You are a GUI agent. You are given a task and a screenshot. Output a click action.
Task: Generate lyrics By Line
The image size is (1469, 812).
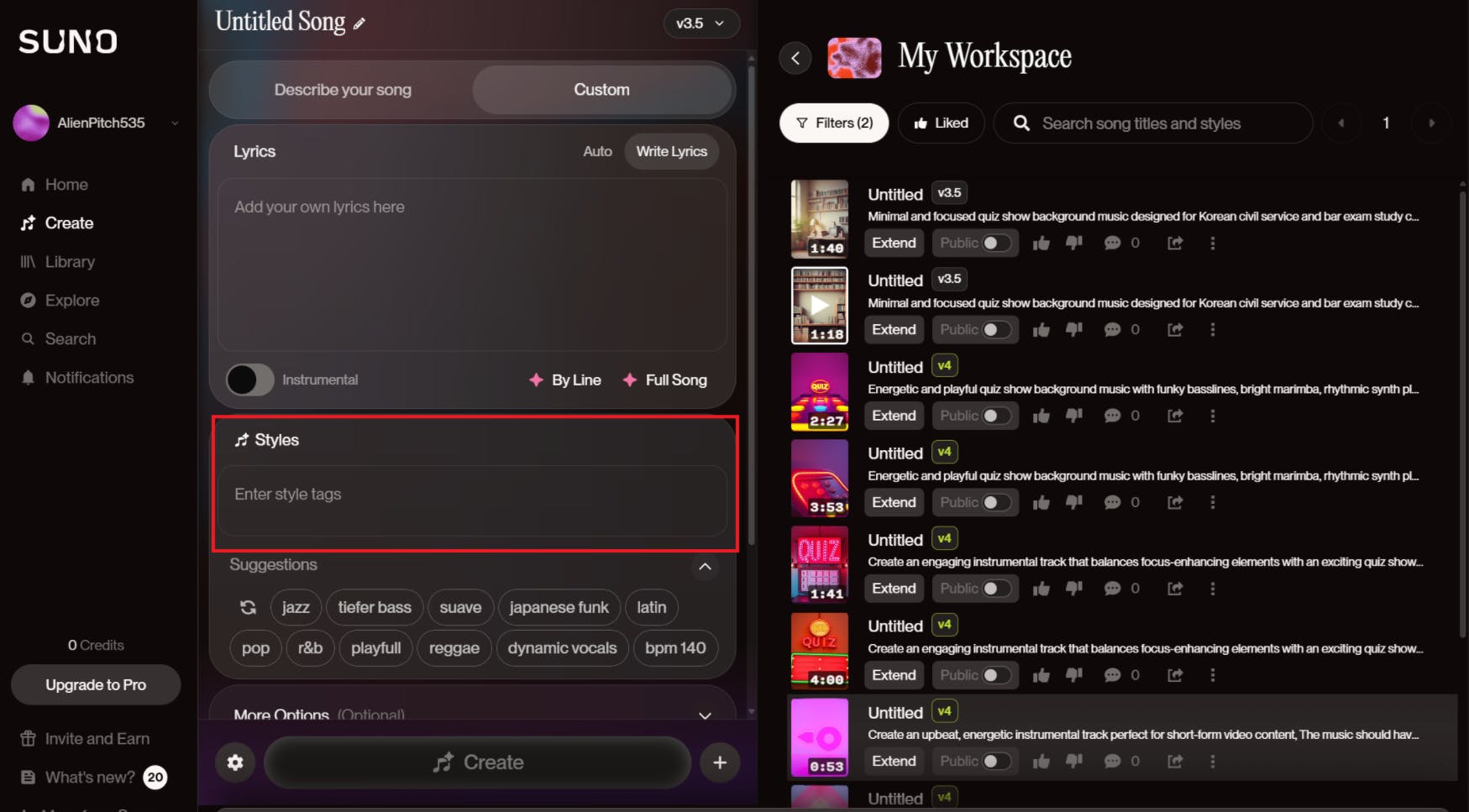click(564, 380)
